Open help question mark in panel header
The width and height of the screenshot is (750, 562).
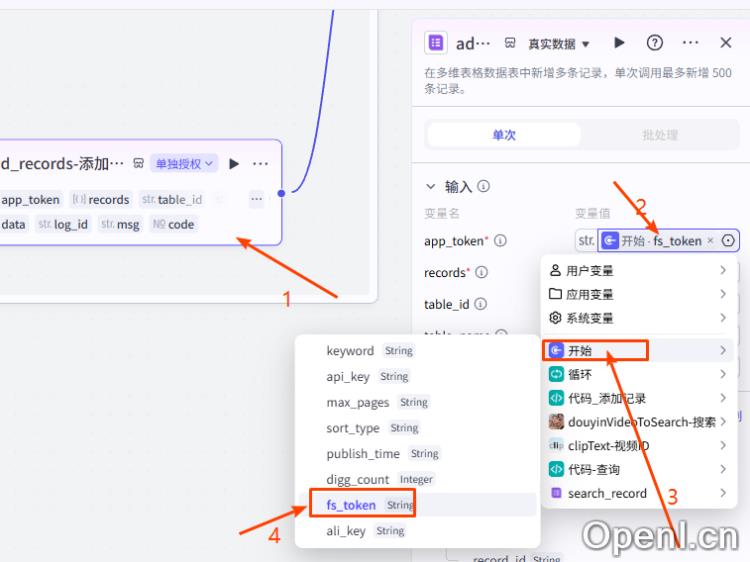(x=654, y=43)
